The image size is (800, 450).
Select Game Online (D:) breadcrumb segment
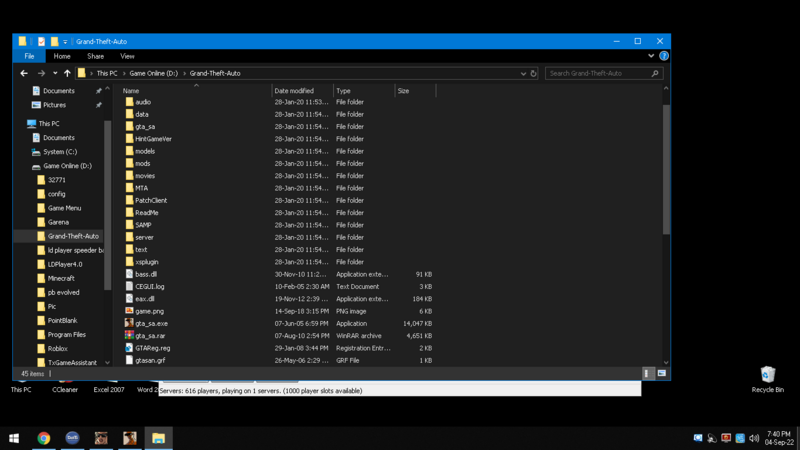(154, 73)
